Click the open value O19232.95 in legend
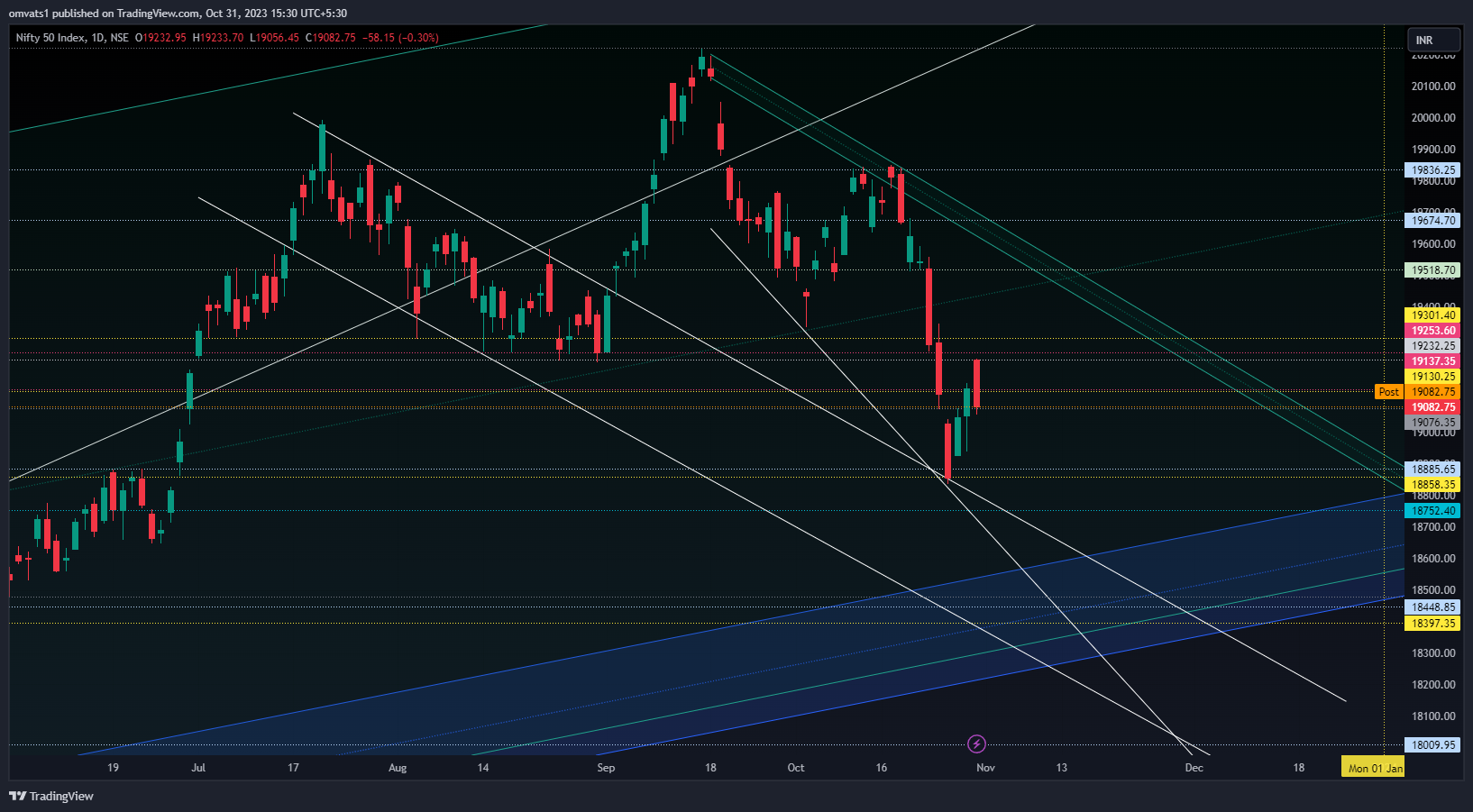 [x=160, y=38]
